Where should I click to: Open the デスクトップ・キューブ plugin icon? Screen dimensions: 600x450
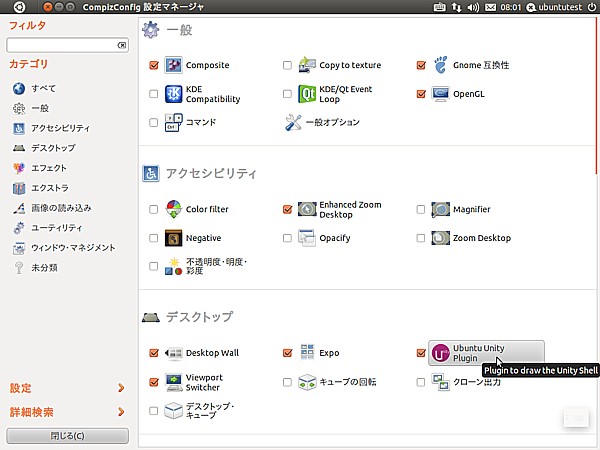(173, 411)
